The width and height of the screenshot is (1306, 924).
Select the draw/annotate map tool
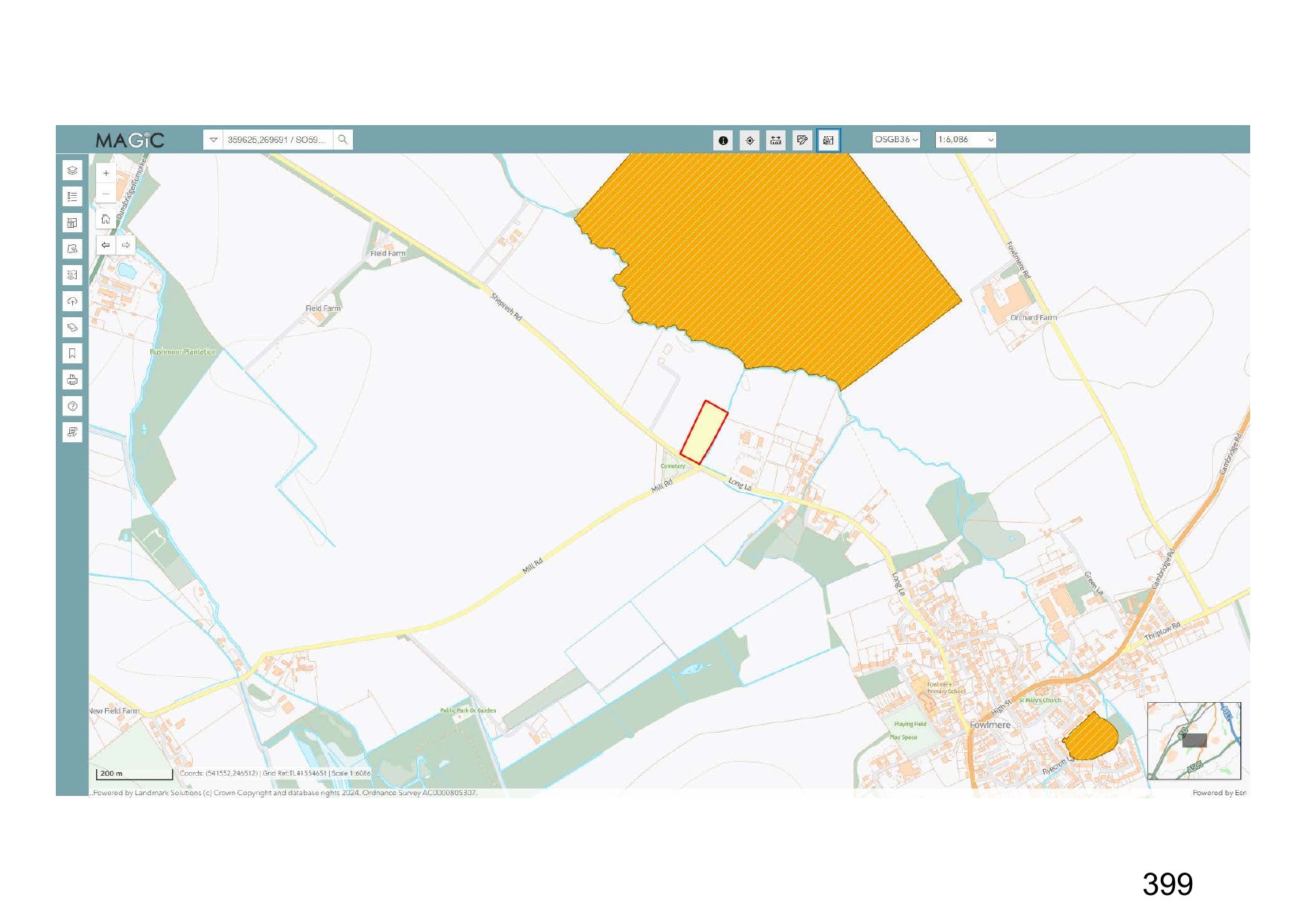click(x=802, y=140)
